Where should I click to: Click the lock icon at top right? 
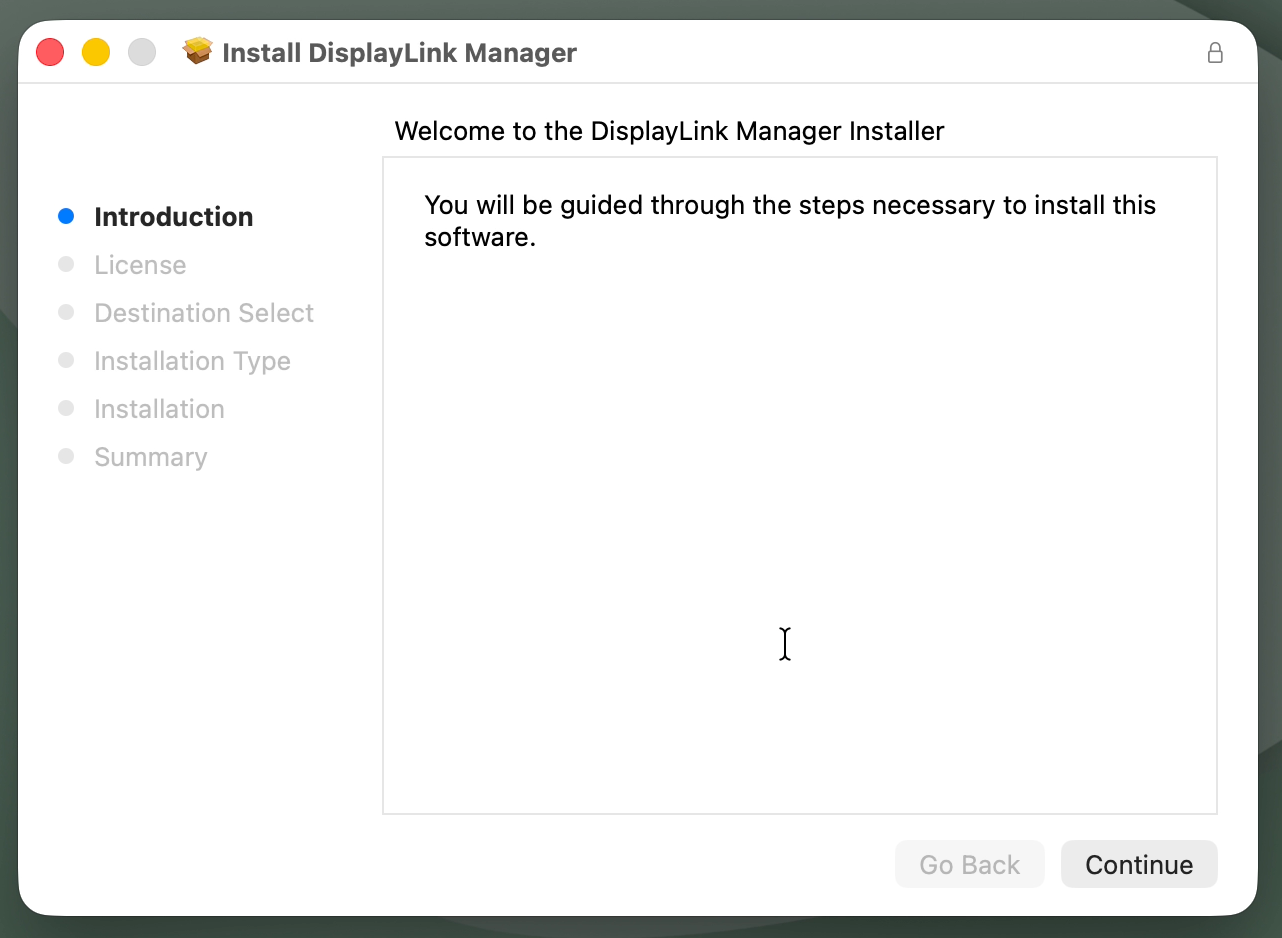point(1216,53)
